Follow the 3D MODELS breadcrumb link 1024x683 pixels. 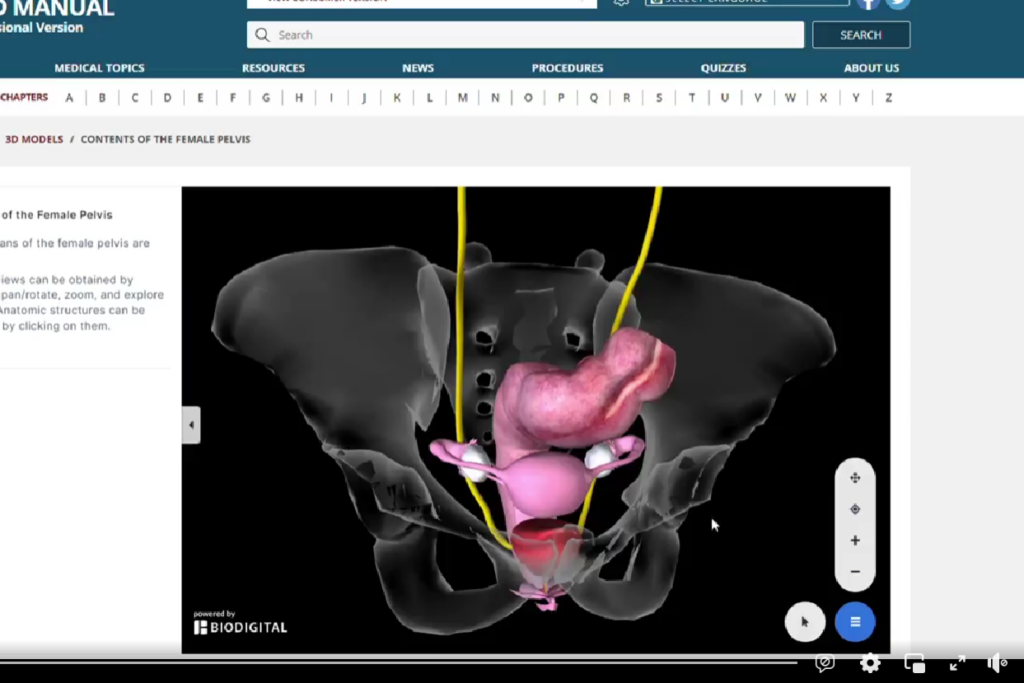34,139
